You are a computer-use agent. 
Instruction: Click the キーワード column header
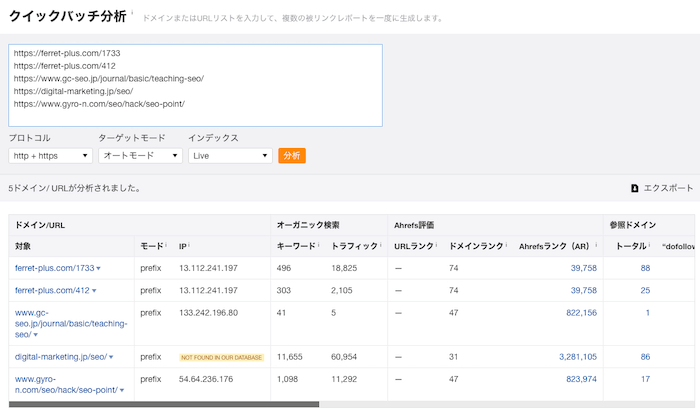point(296,246)
